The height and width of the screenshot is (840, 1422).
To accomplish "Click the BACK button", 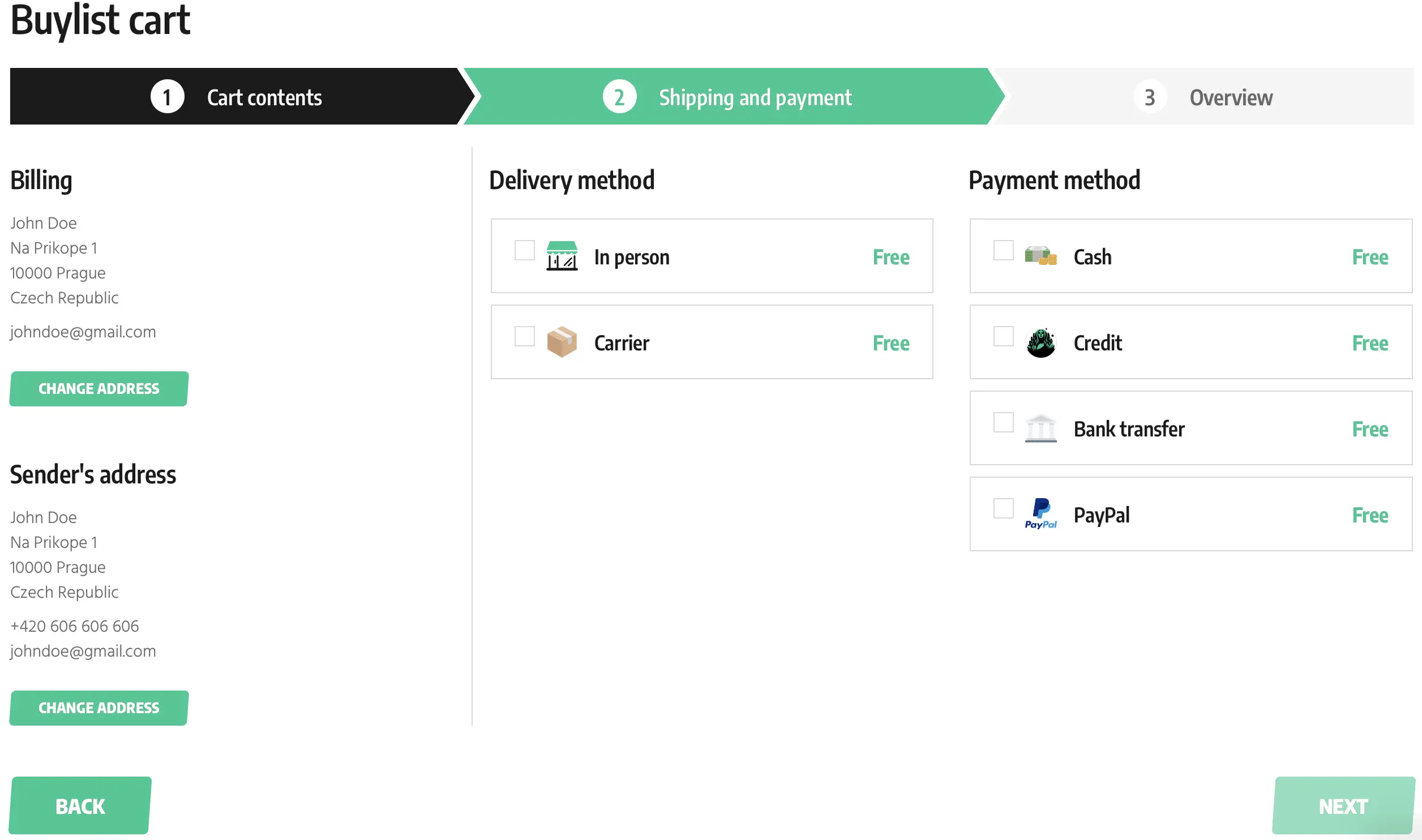I will point(81,805).
